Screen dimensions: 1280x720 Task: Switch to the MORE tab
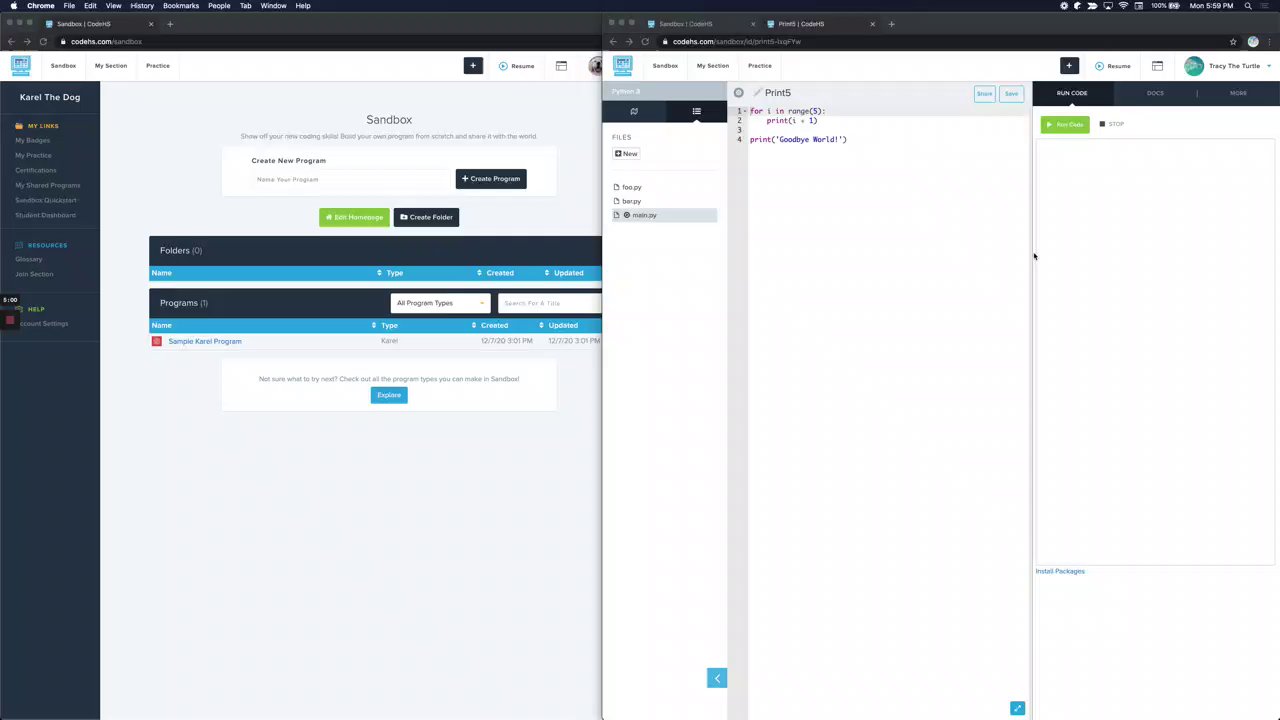click(1238, 93)
